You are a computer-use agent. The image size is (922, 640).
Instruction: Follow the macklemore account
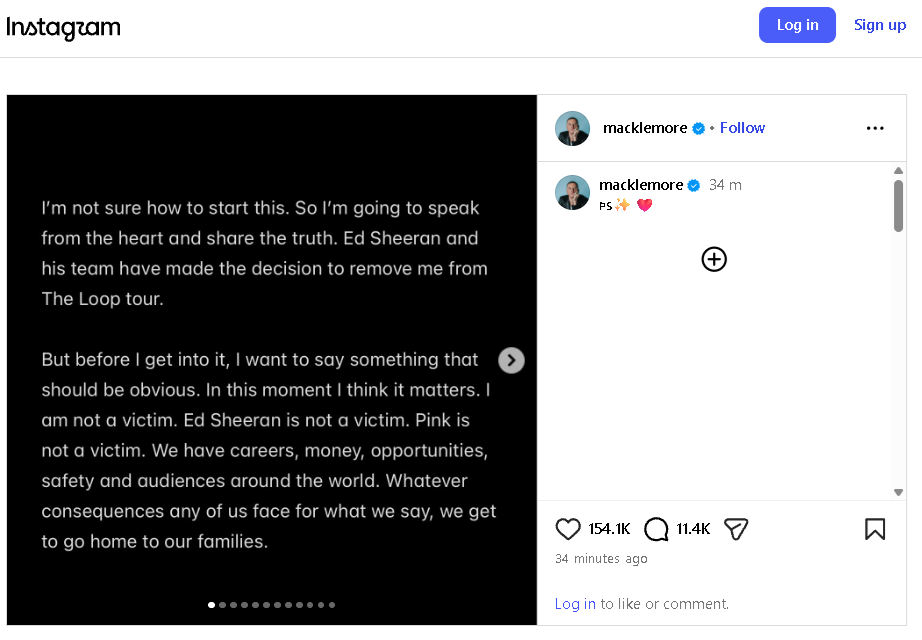pos(742,128)
